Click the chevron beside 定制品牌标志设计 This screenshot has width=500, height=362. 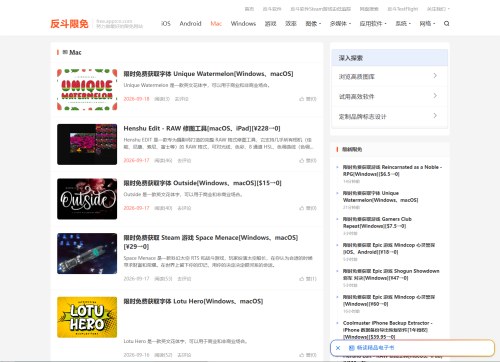pyautogui.click(x=435, y=116)
